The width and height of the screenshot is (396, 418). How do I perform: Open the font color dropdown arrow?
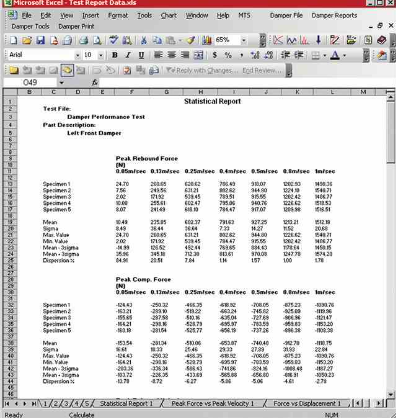tap(344, 55)
